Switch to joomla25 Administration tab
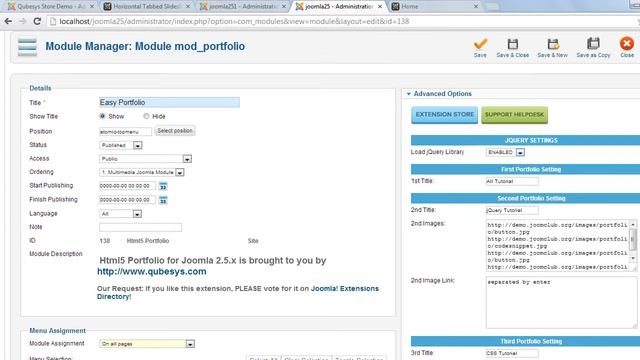Image resolution: width=640 pixels, height=360 pixels. [338, 7]
